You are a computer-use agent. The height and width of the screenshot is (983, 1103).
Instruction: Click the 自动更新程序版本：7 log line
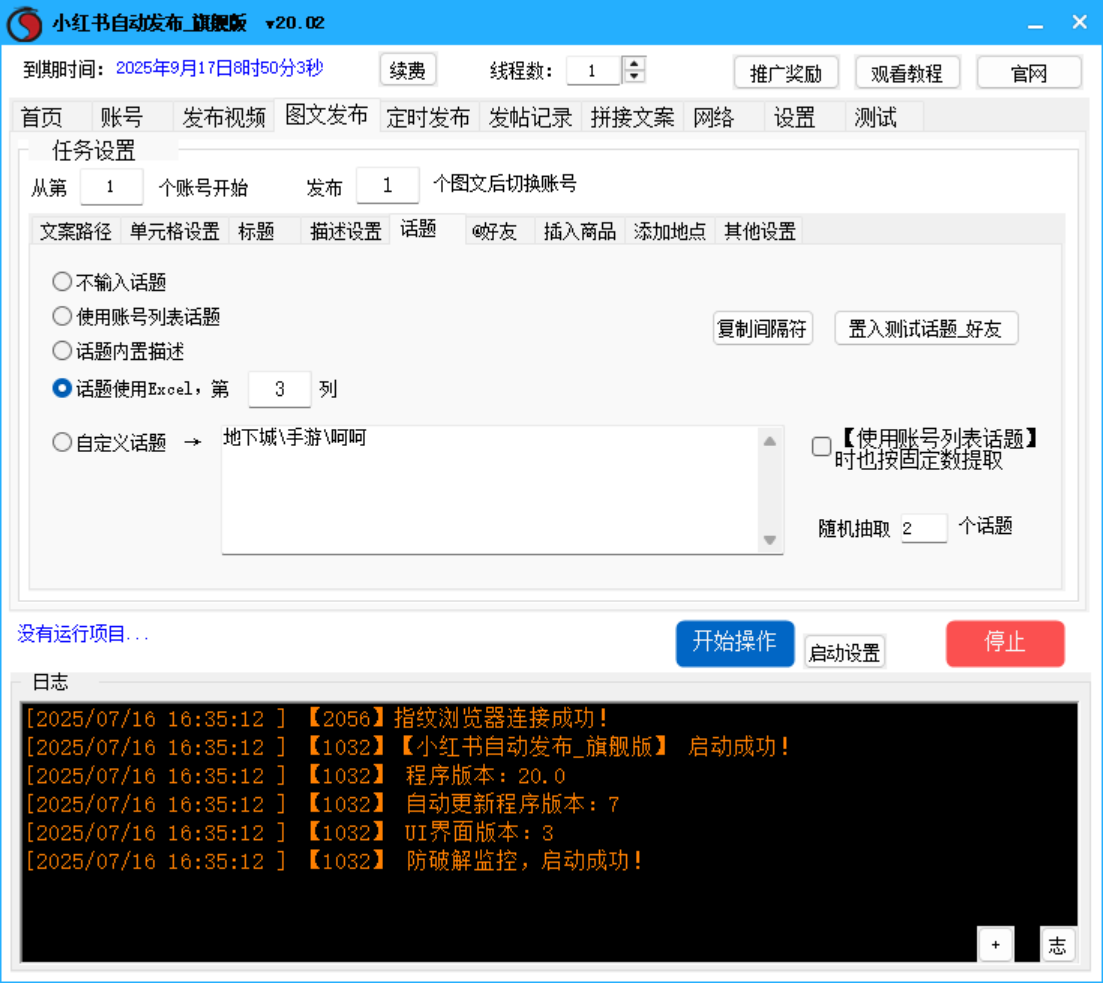(323, 804)
